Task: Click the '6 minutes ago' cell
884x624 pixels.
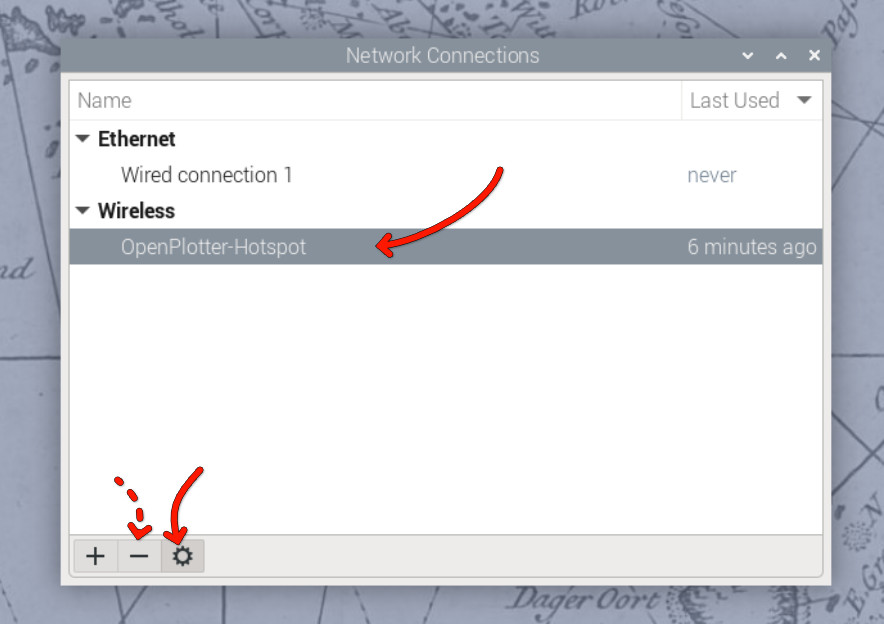Action: (x=752, y=247)
